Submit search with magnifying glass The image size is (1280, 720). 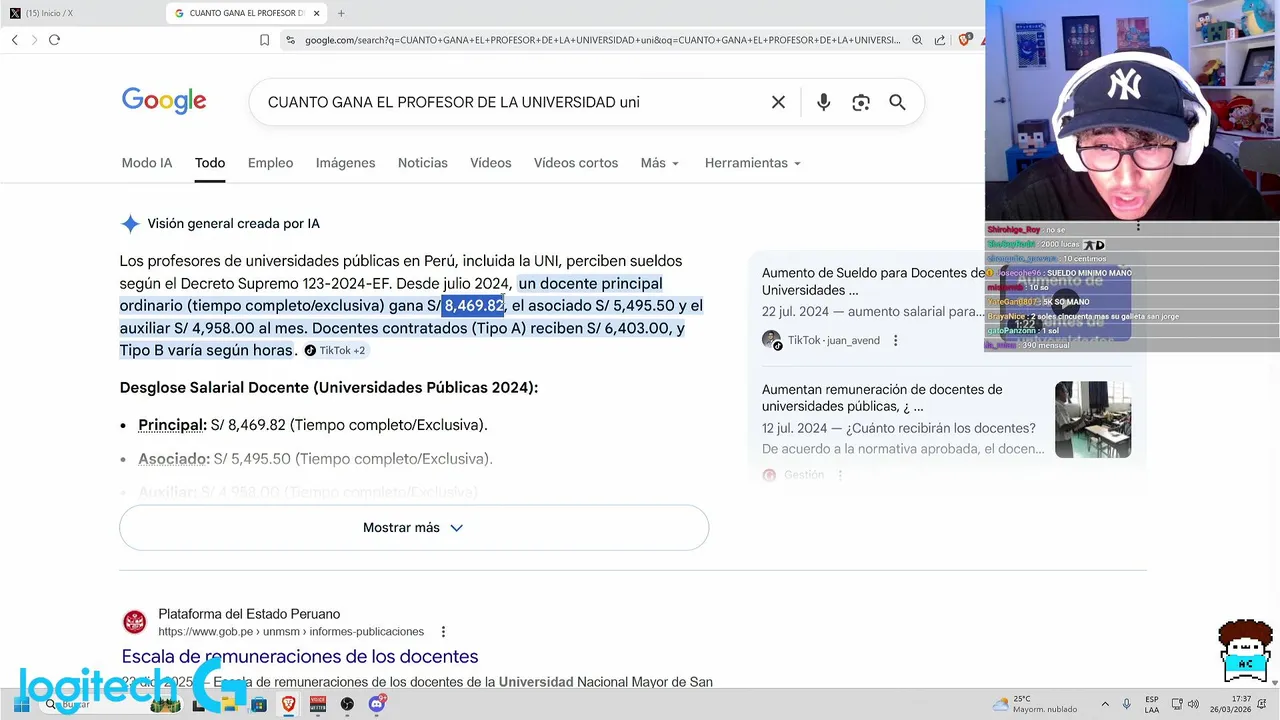click(x=897, y=102)
